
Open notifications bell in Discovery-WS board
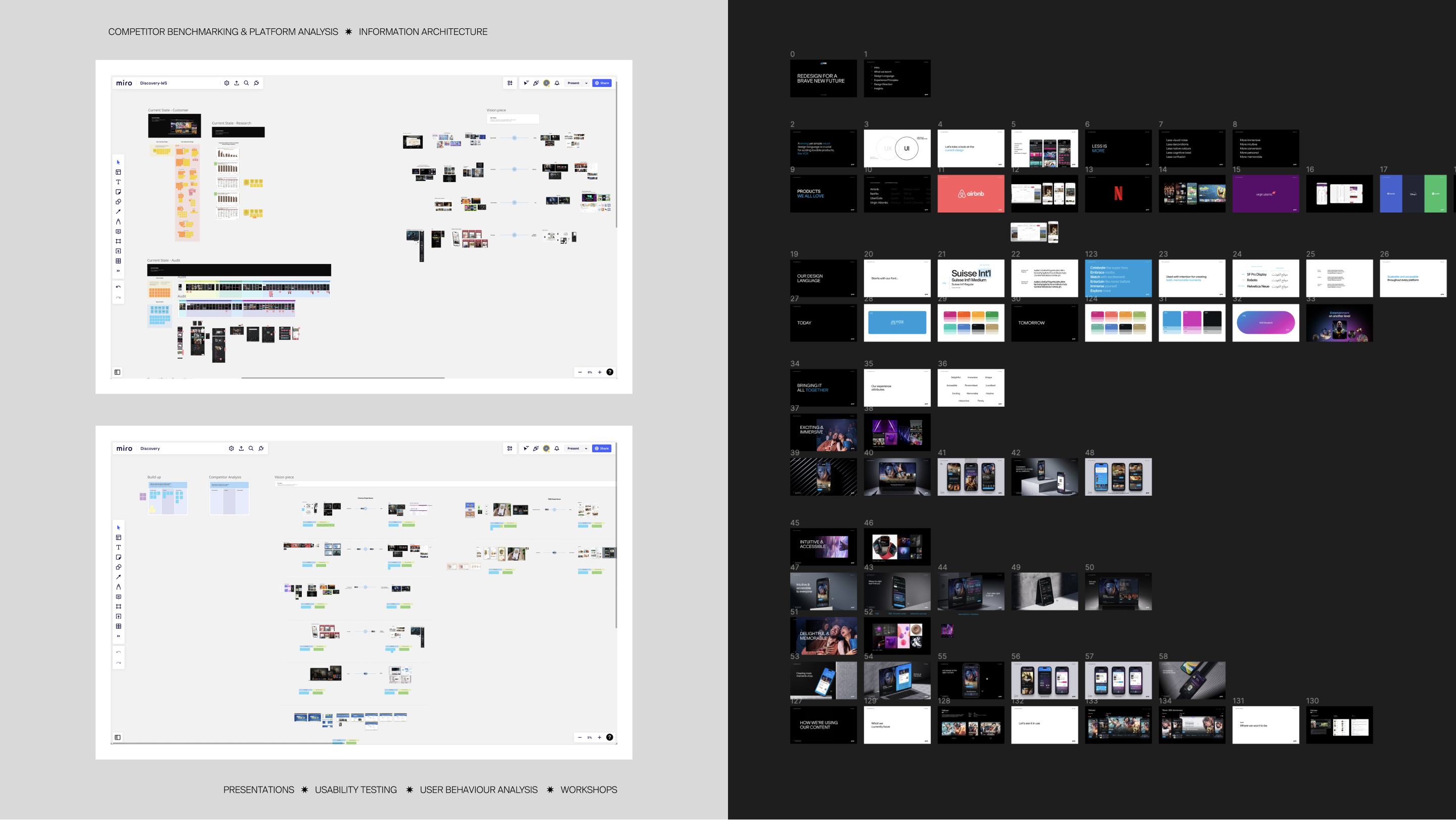click(557, 83)
